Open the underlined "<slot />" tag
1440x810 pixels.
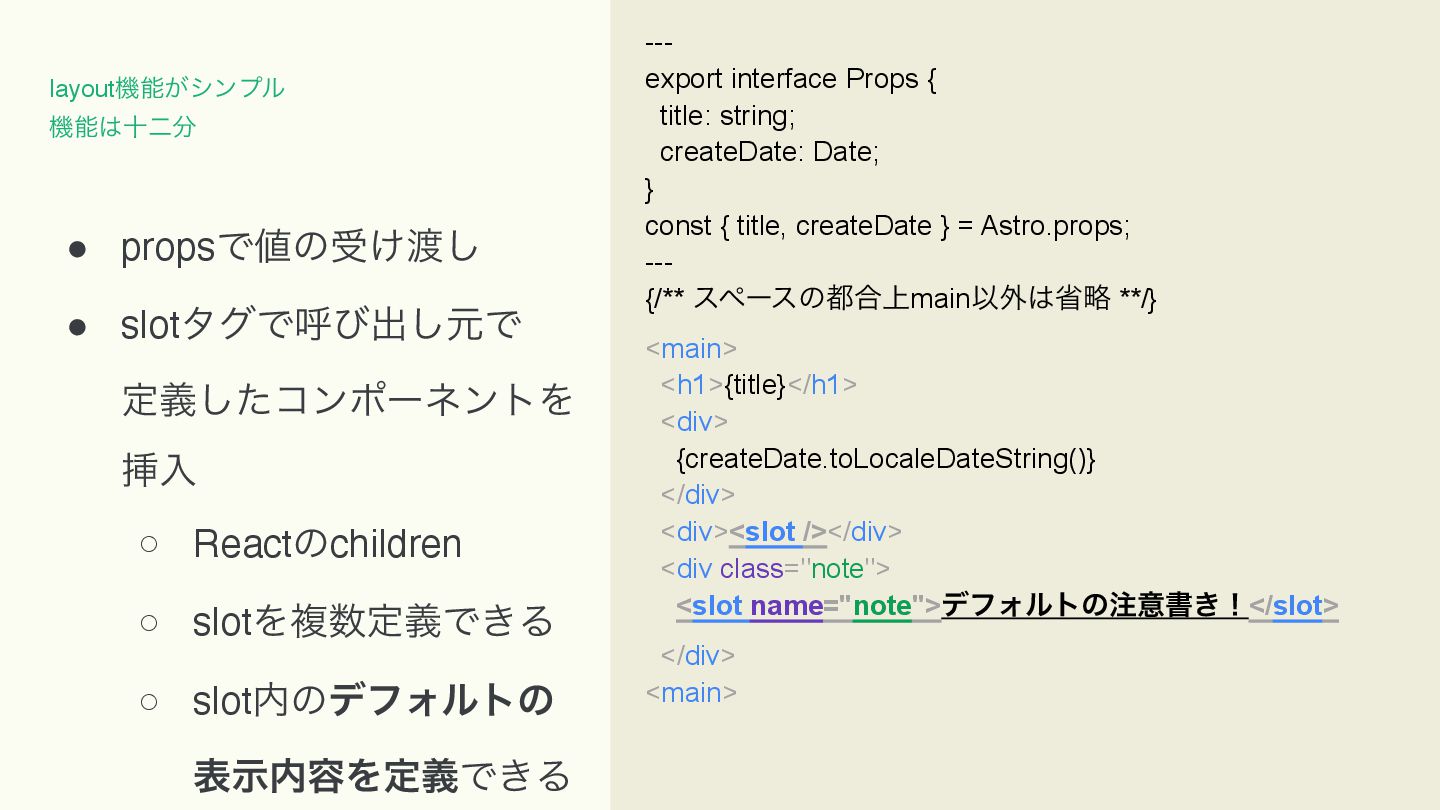(778, 532)
